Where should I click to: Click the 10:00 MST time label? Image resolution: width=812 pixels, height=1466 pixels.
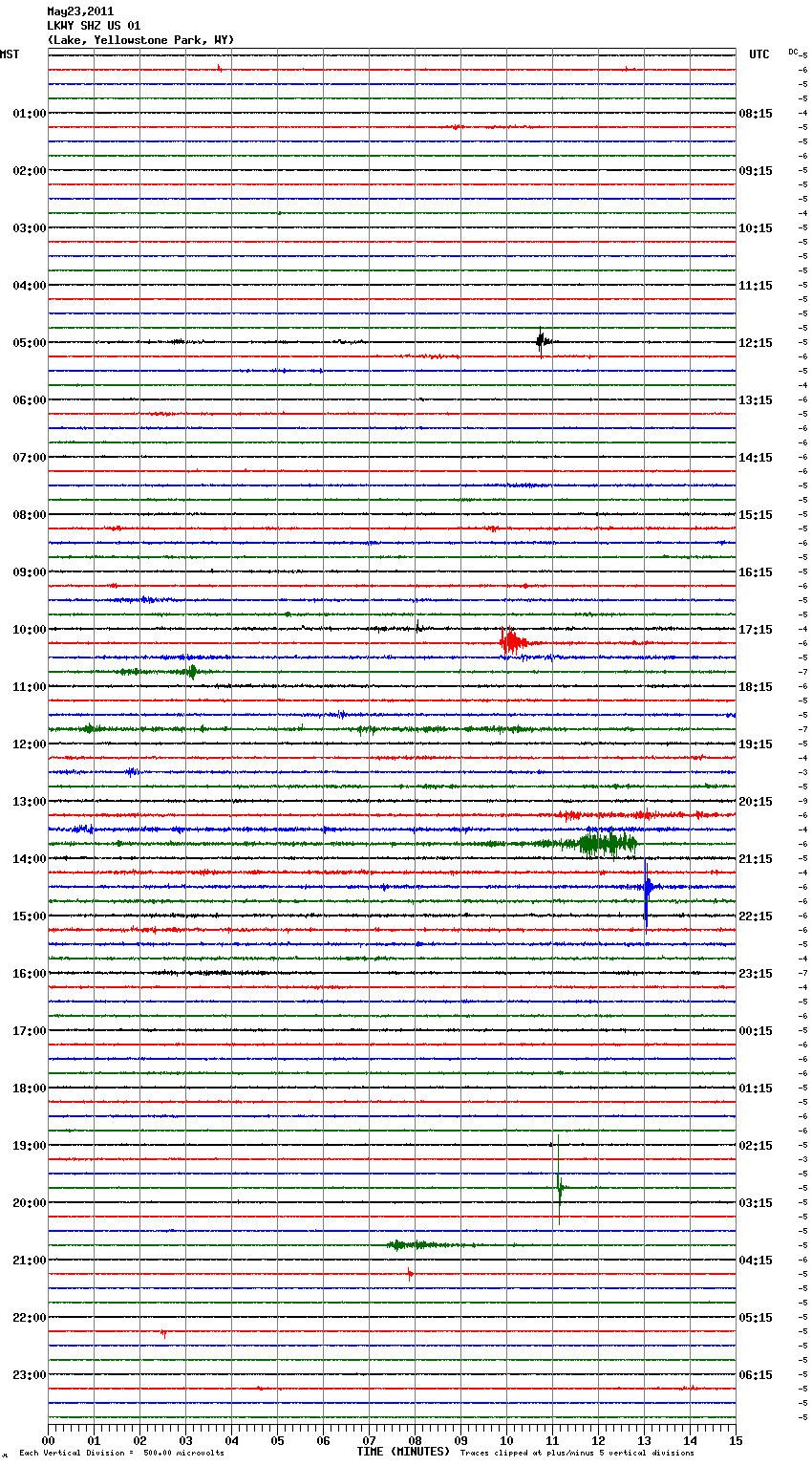[x=29, y=630]
